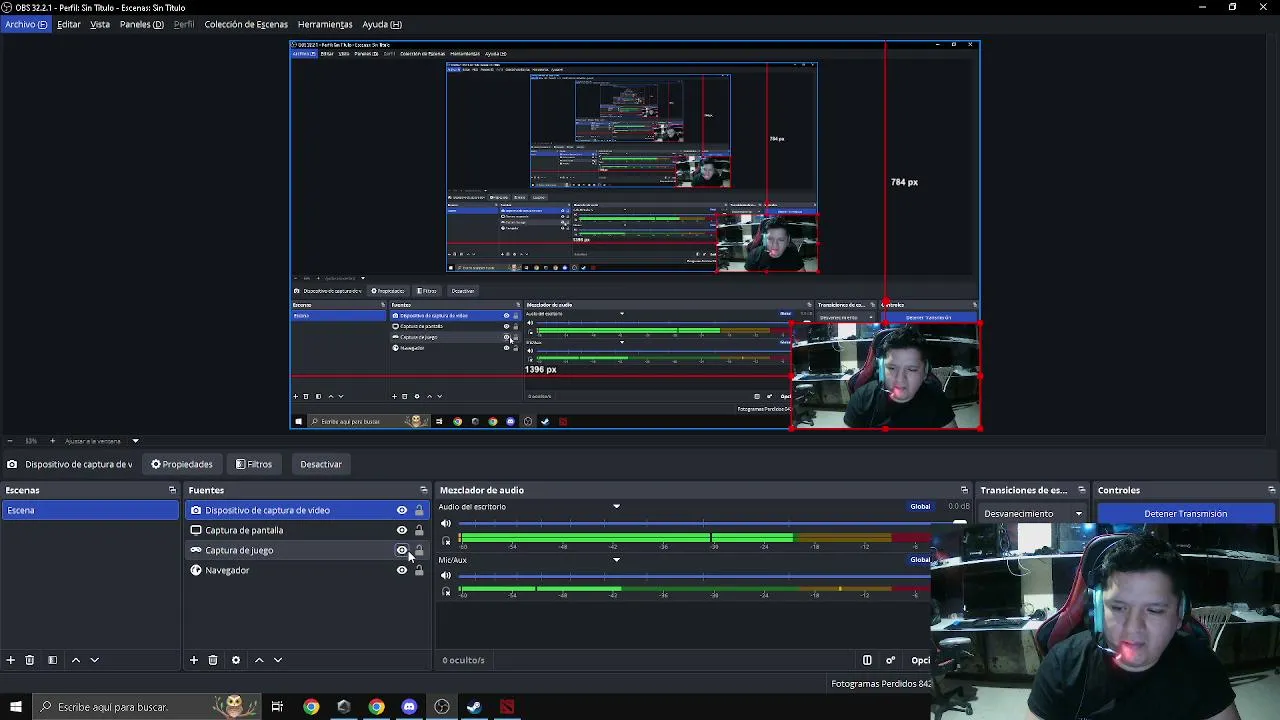Open the Editar menu

point(69,24)
